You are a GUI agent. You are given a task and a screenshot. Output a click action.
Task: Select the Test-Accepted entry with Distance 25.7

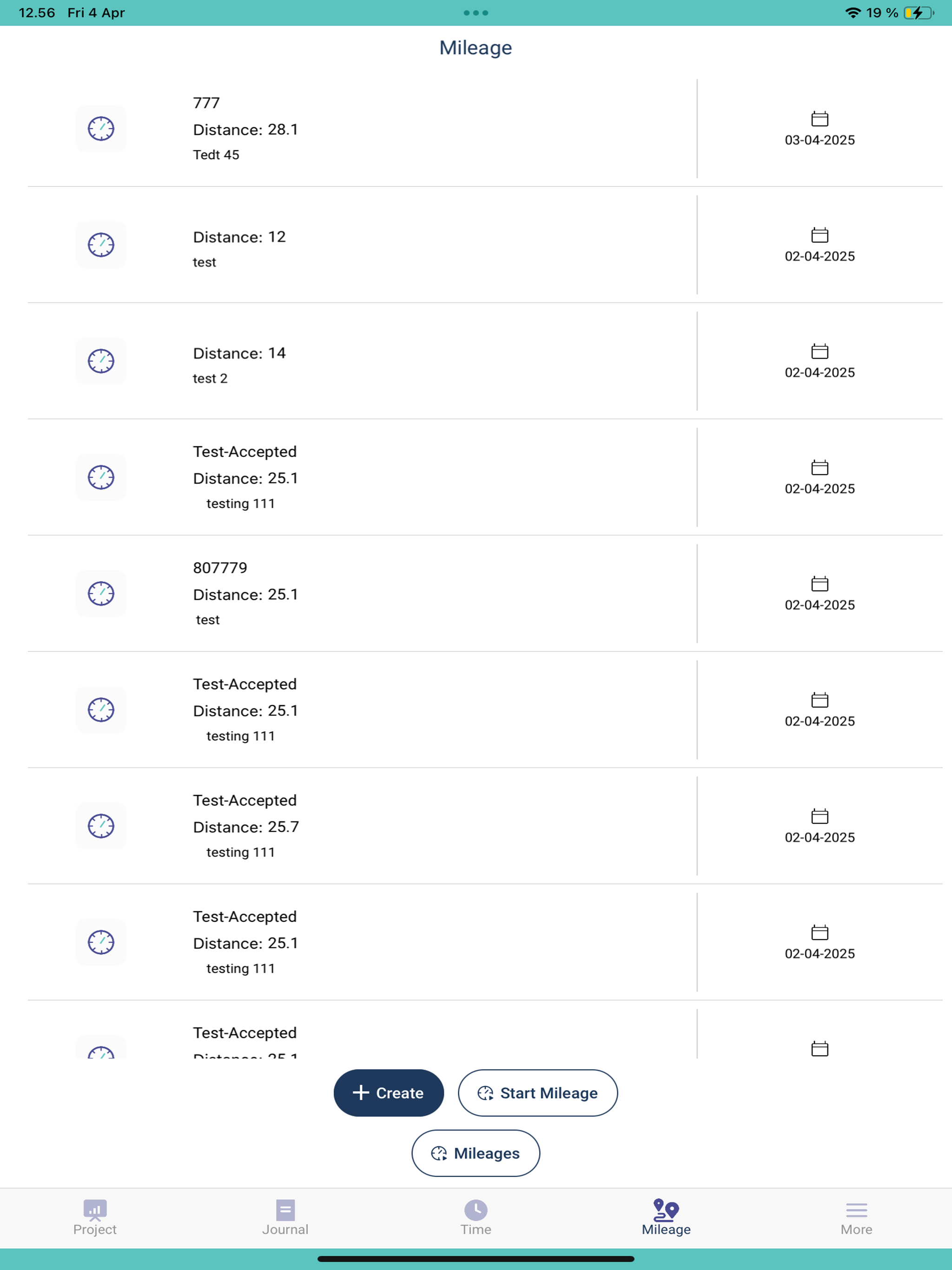pos(402,826)
